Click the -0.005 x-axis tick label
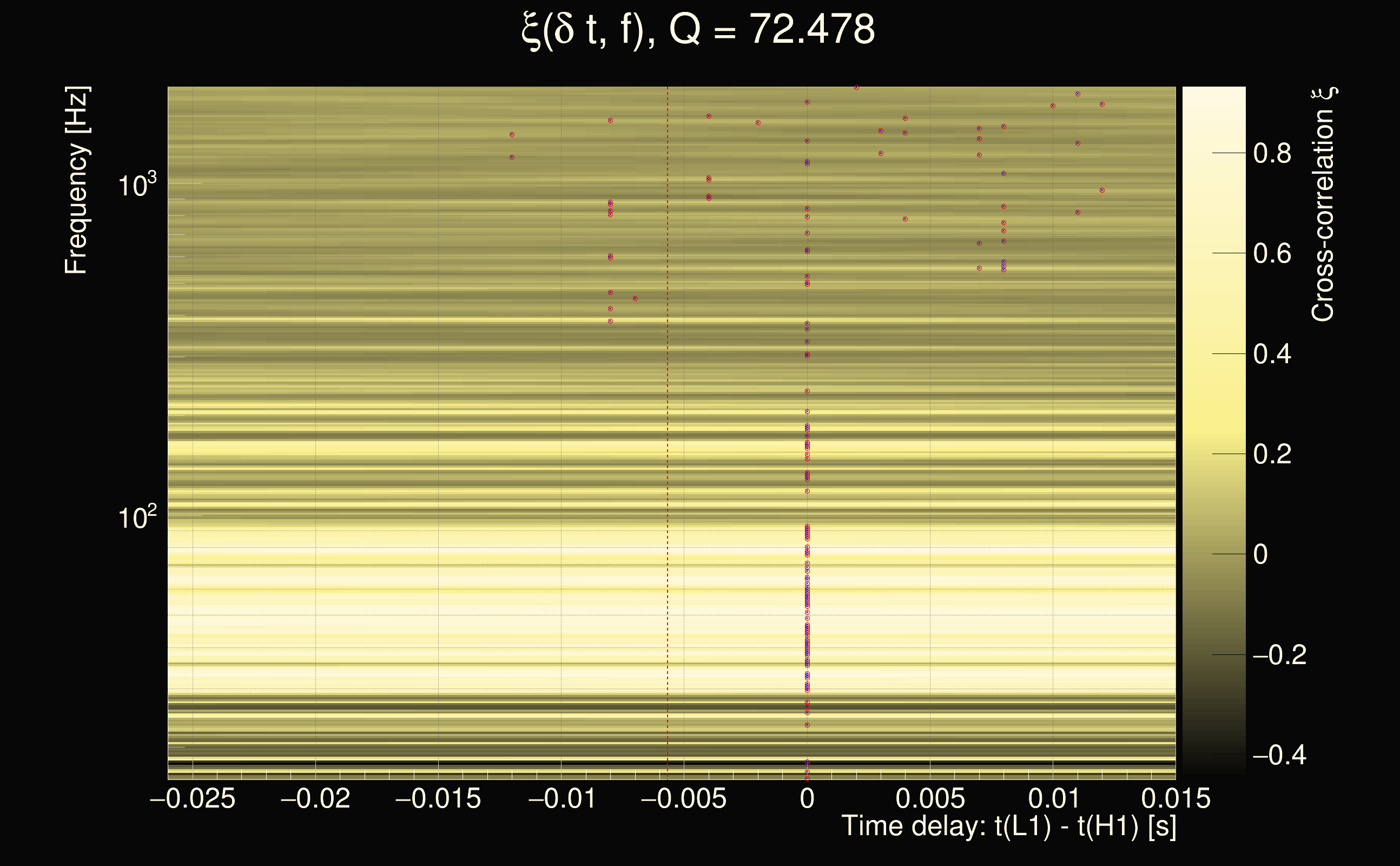1400x866 pixels. (x=683, y=798)
